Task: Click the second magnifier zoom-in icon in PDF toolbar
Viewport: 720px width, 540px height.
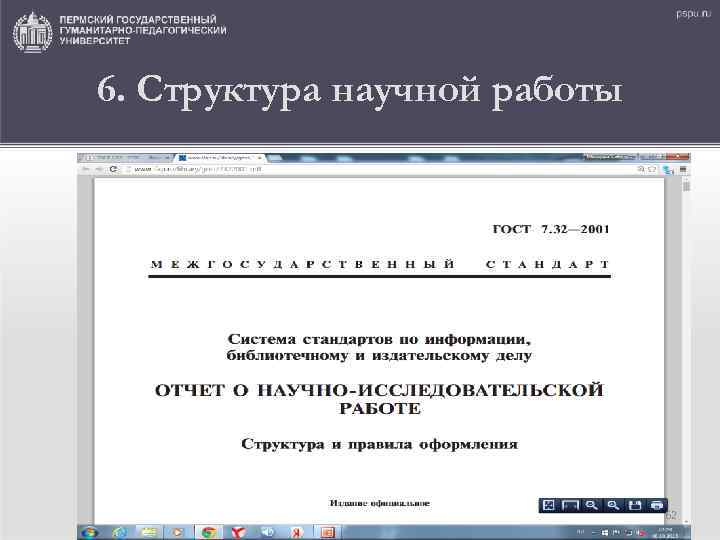Action: 613,505
